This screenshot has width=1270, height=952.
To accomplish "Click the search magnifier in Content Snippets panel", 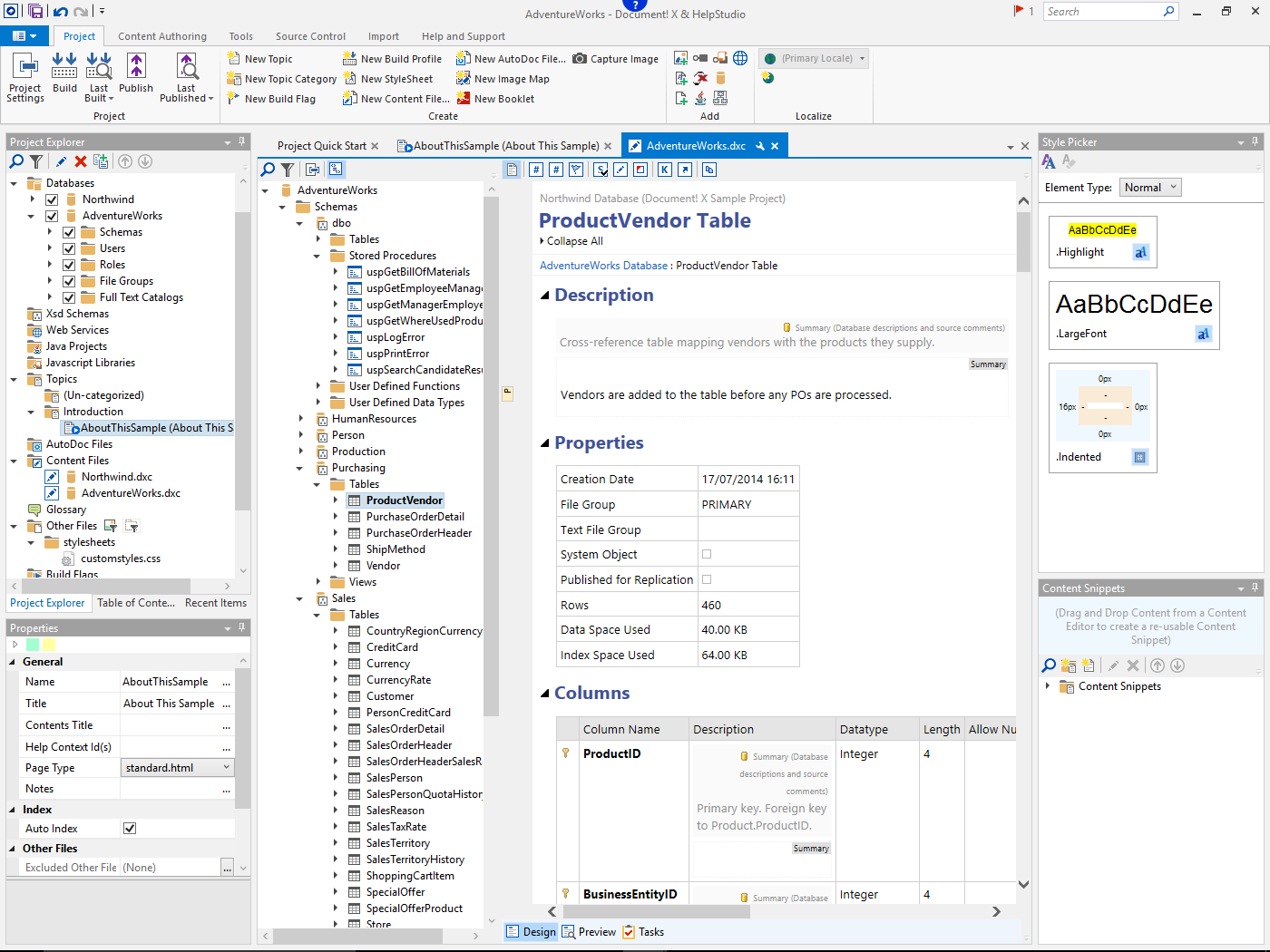I will (1049, 665).
